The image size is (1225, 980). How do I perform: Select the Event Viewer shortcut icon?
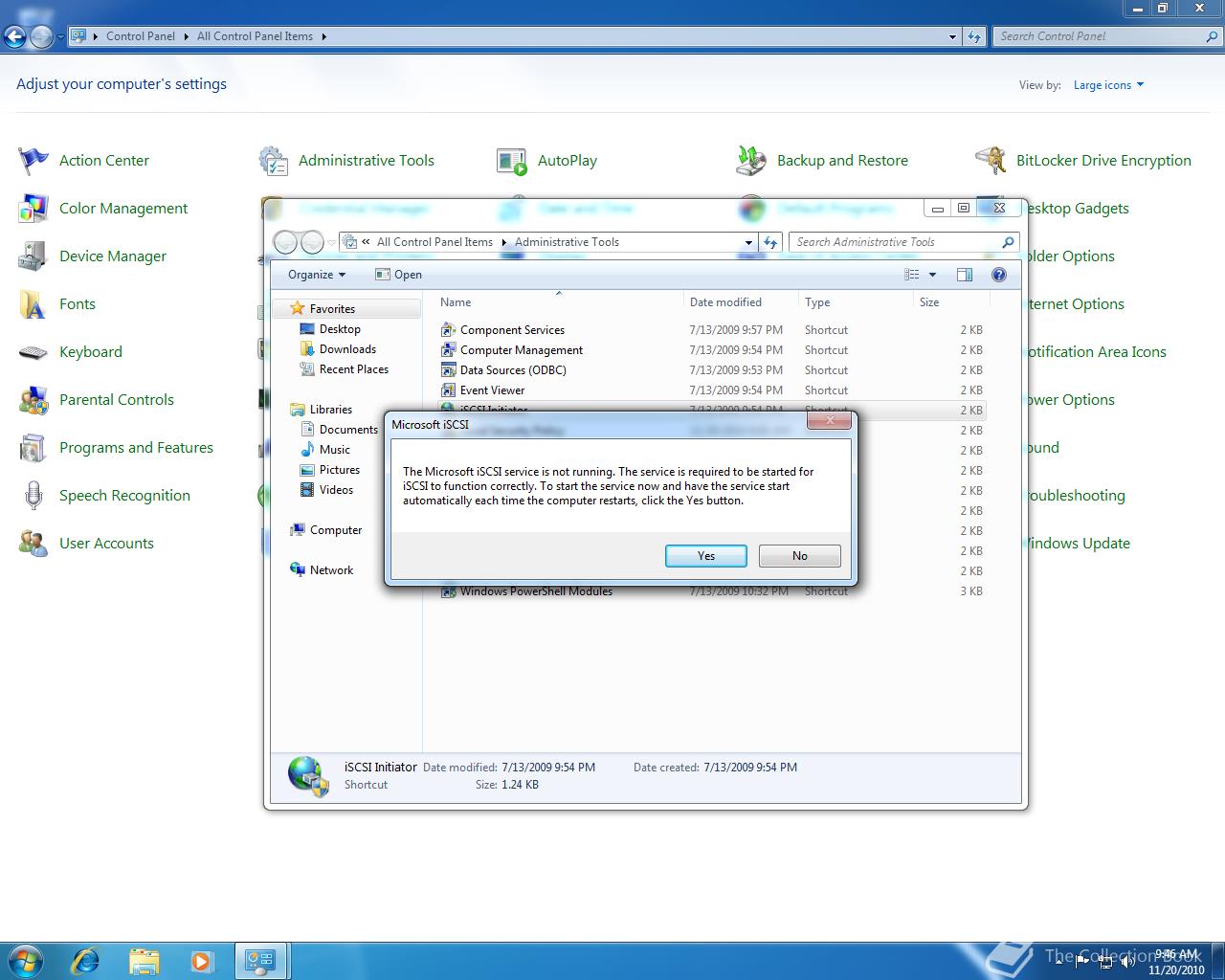coord(448,390)
